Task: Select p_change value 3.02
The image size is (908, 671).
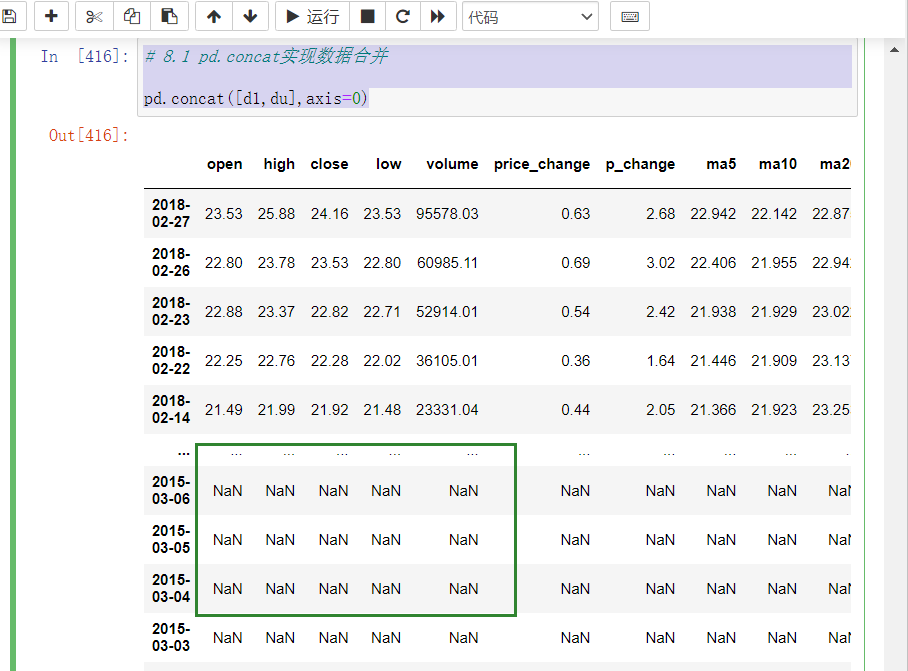Action: tap(661, 263)
